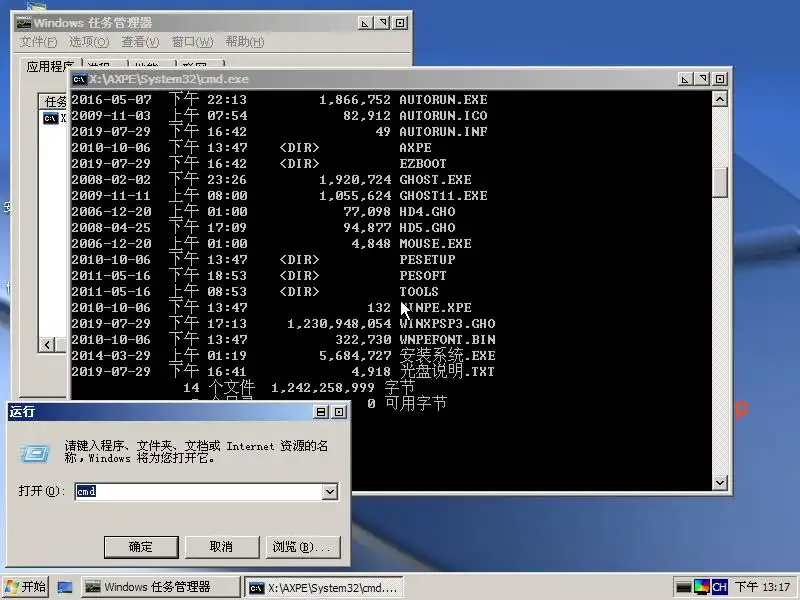Click the AXPE directory entry
Image resolution: width=800 pixels, height=600 pixels.
415,147
